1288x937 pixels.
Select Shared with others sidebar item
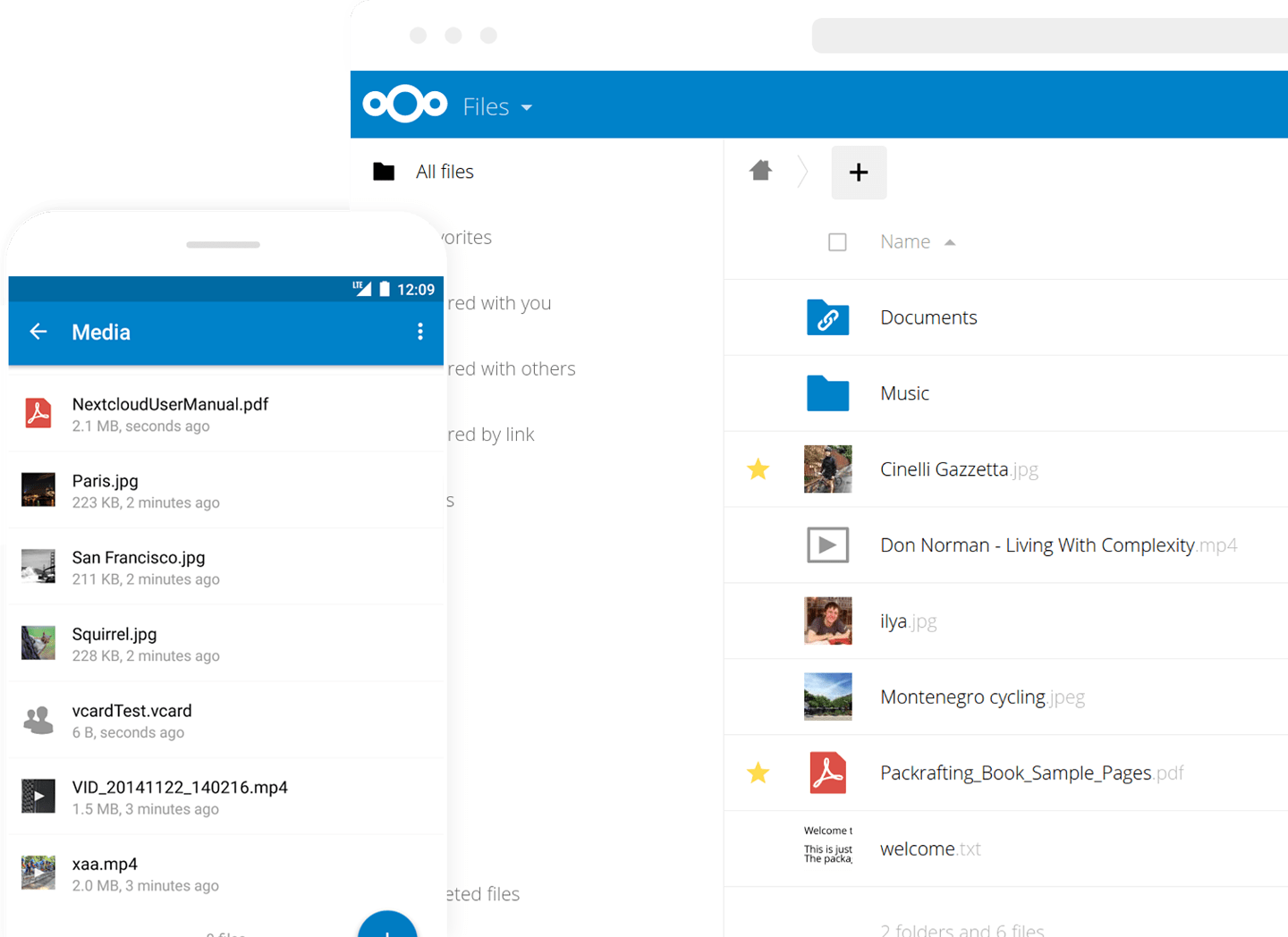pyautogui.click(x=512, y=369)
